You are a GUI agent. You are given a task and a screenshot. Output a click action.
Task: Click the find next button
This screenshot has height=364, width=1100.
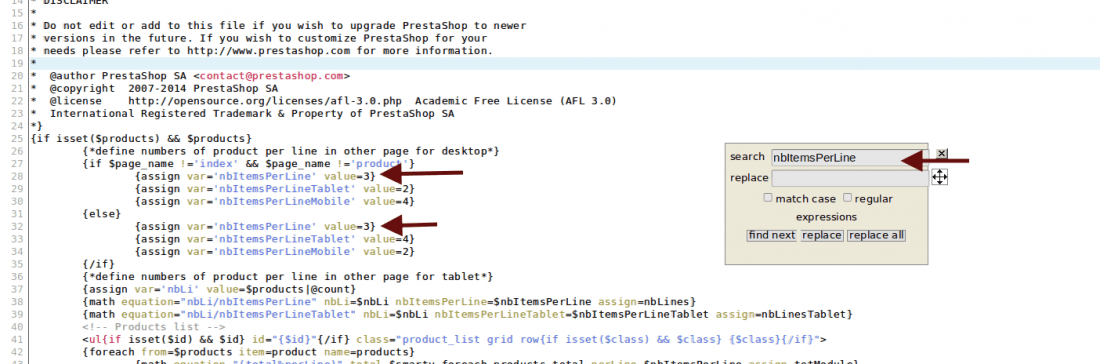[772, 235]
